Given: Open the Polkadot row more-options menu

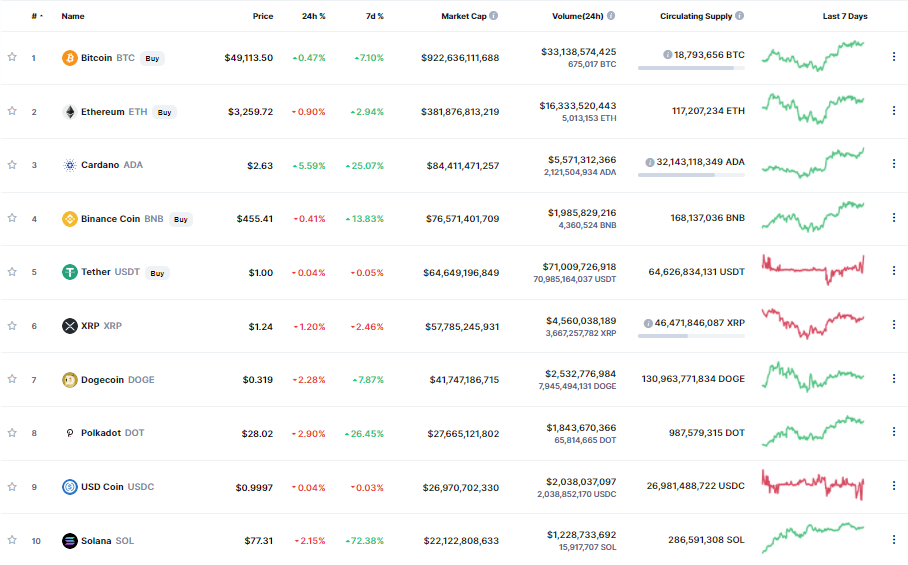Looking at the screenshot, I should (x=894, y=432).
